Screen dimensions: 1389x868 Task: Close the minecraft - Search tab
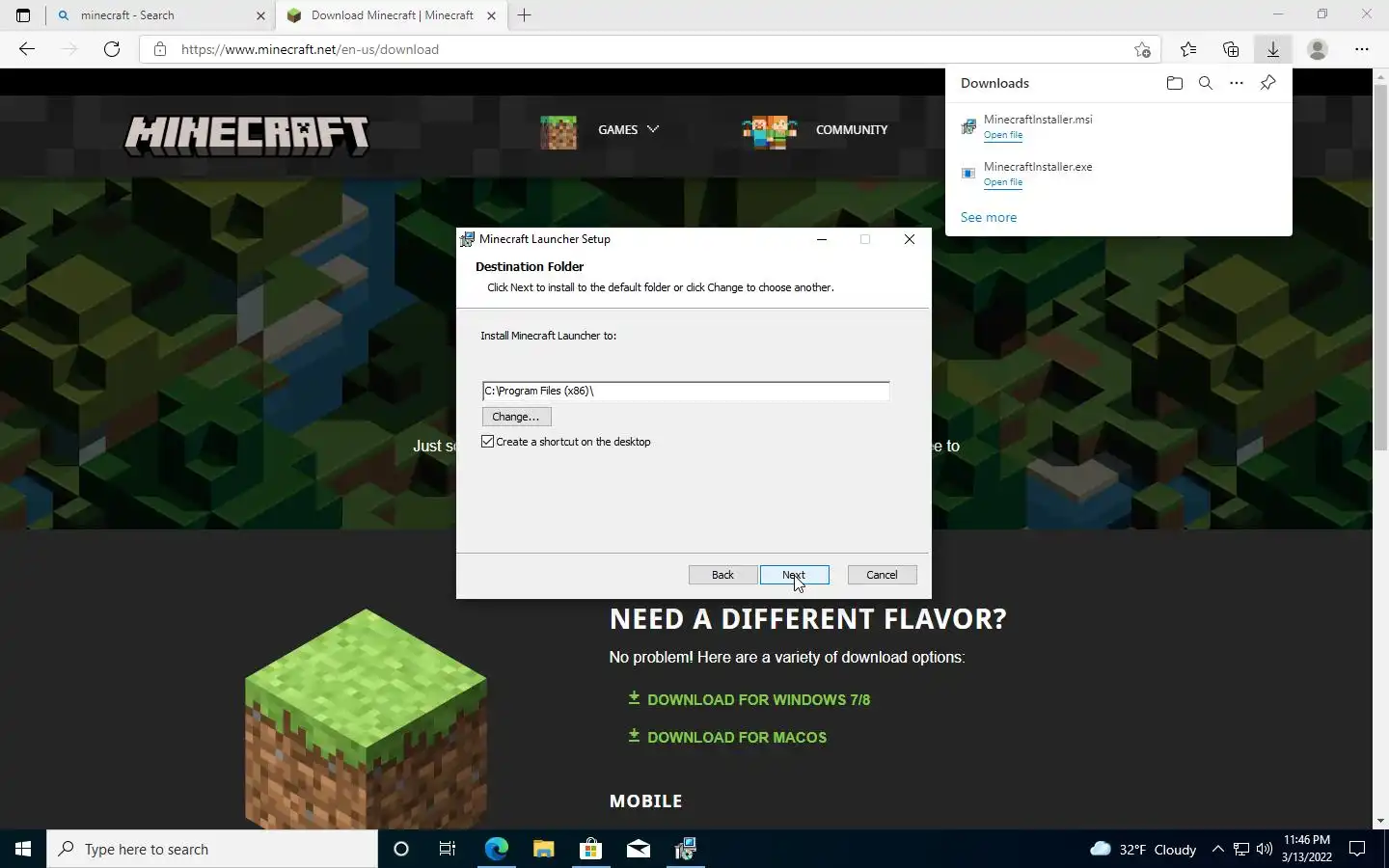click(x=260, y=15)
